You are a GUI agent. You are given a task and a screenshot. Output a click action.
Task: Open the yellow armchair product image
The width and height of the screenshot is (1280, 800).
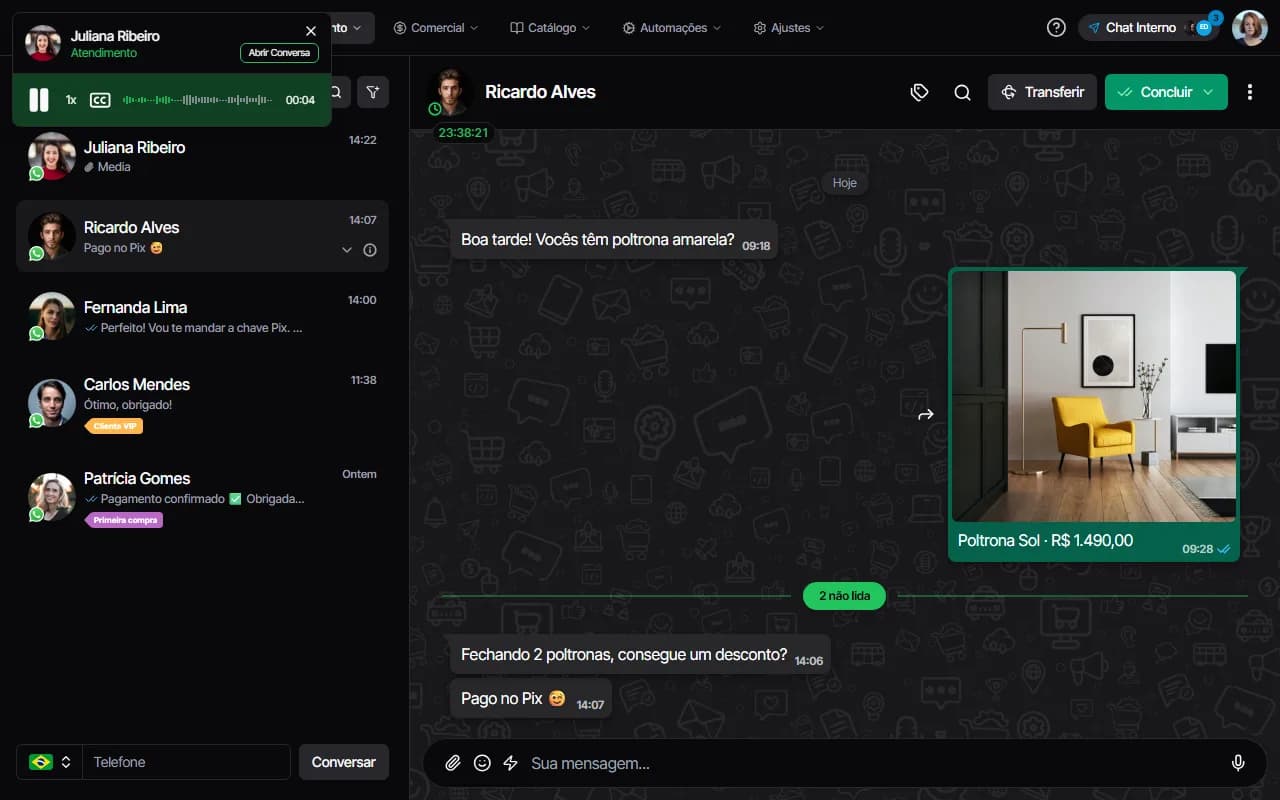pyautogui.click(x=1094, y=396)
